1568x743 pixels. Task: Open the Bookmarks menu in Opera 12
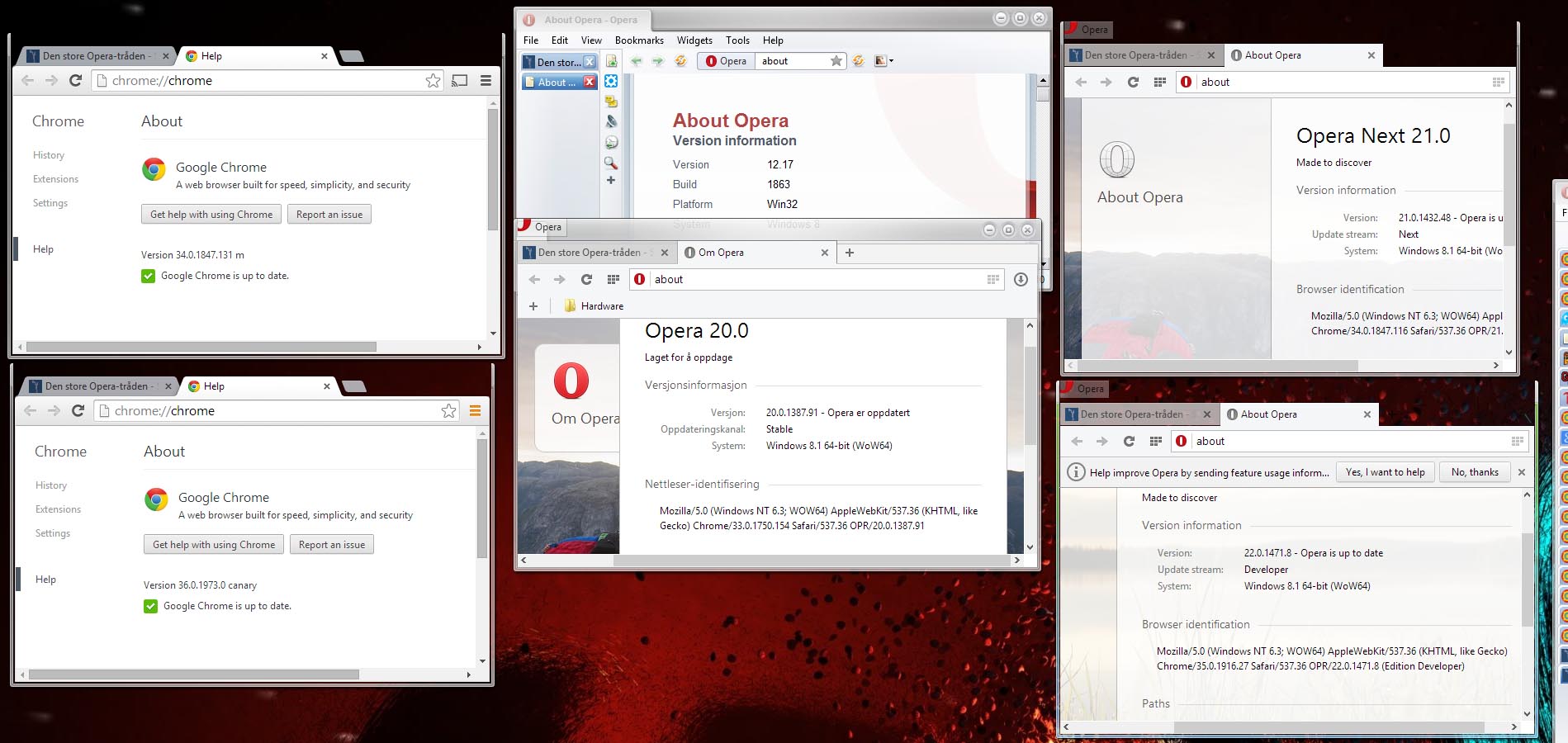pos(639,40)
